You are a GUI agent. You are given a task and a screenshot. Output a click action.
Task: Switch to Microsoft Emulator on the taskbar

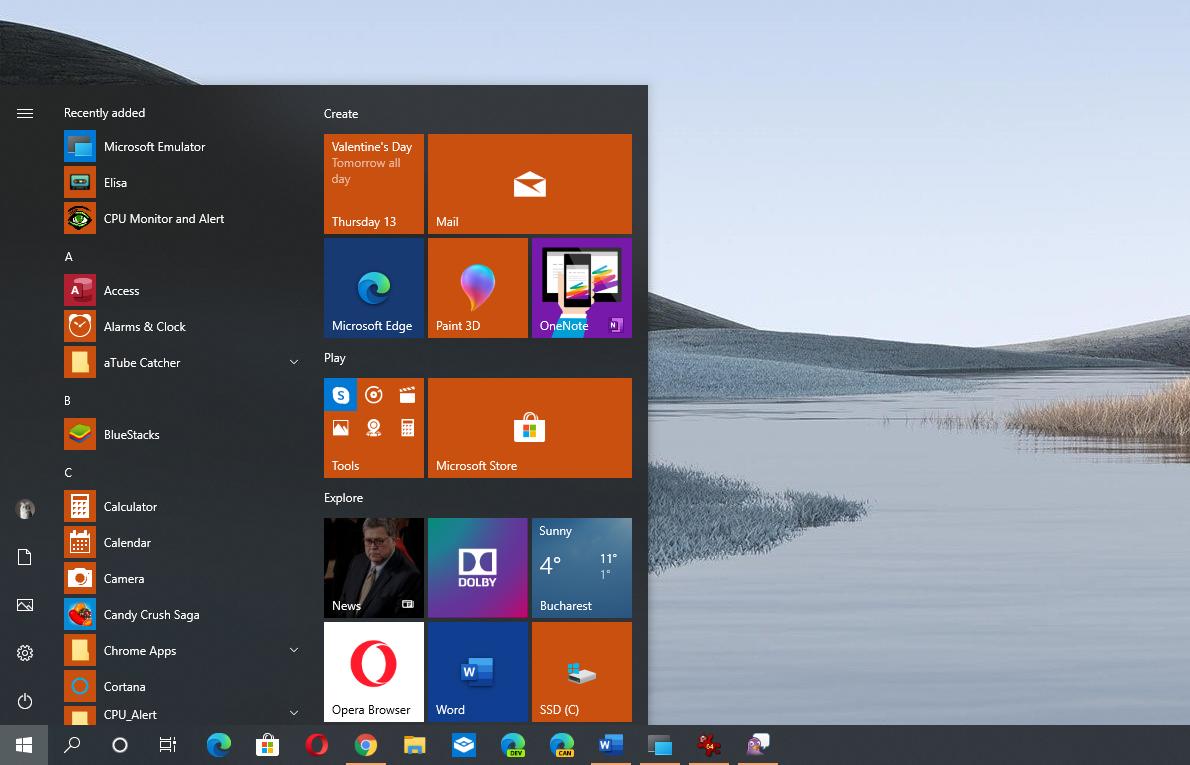[660, 745]
